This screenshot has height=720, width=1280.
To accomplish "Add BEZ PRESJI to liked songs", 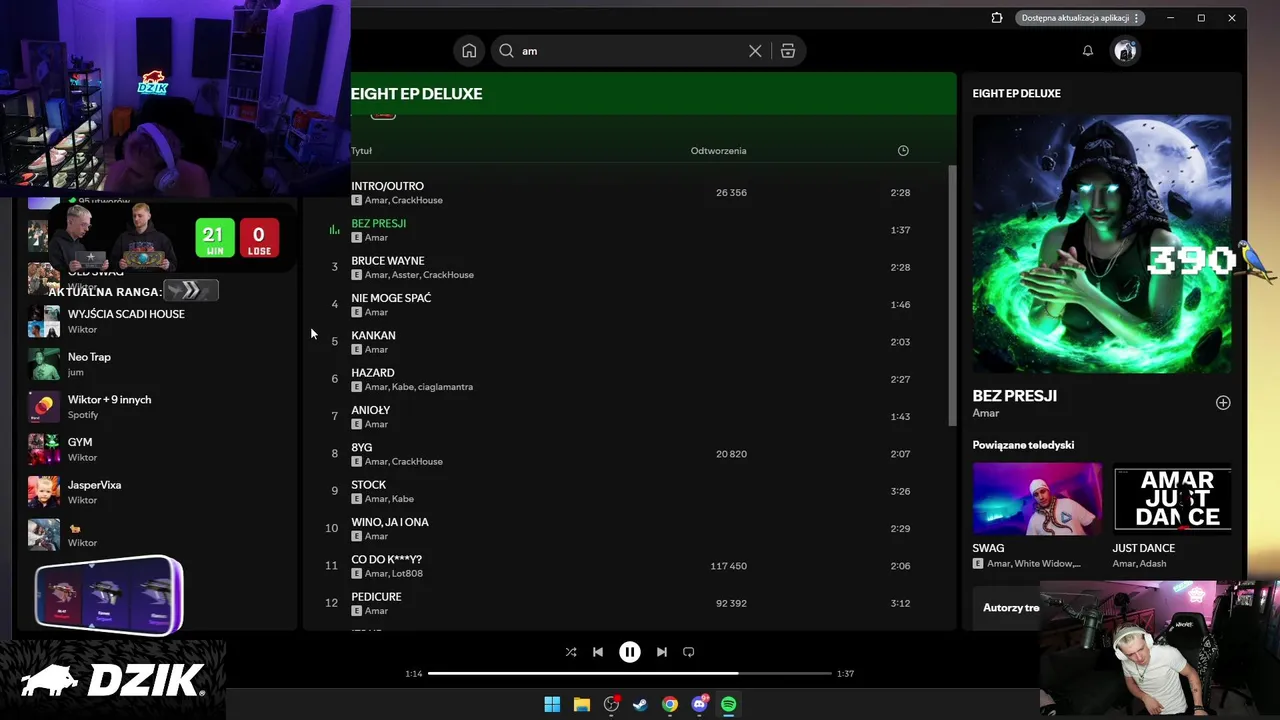I will pyautogui.click(x=1223, y=403).
